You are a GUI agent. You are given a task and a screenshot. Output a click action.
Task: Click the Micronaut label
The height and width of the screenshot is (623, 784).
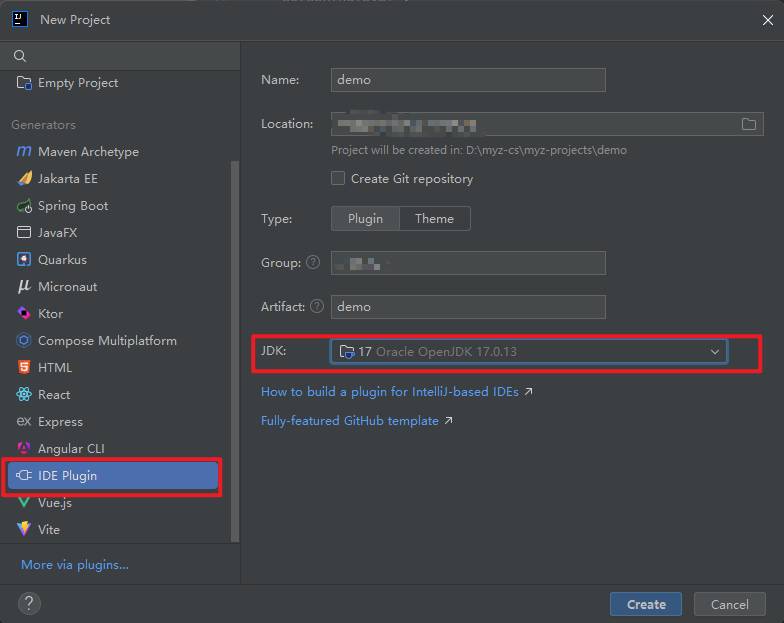(68, 286)
